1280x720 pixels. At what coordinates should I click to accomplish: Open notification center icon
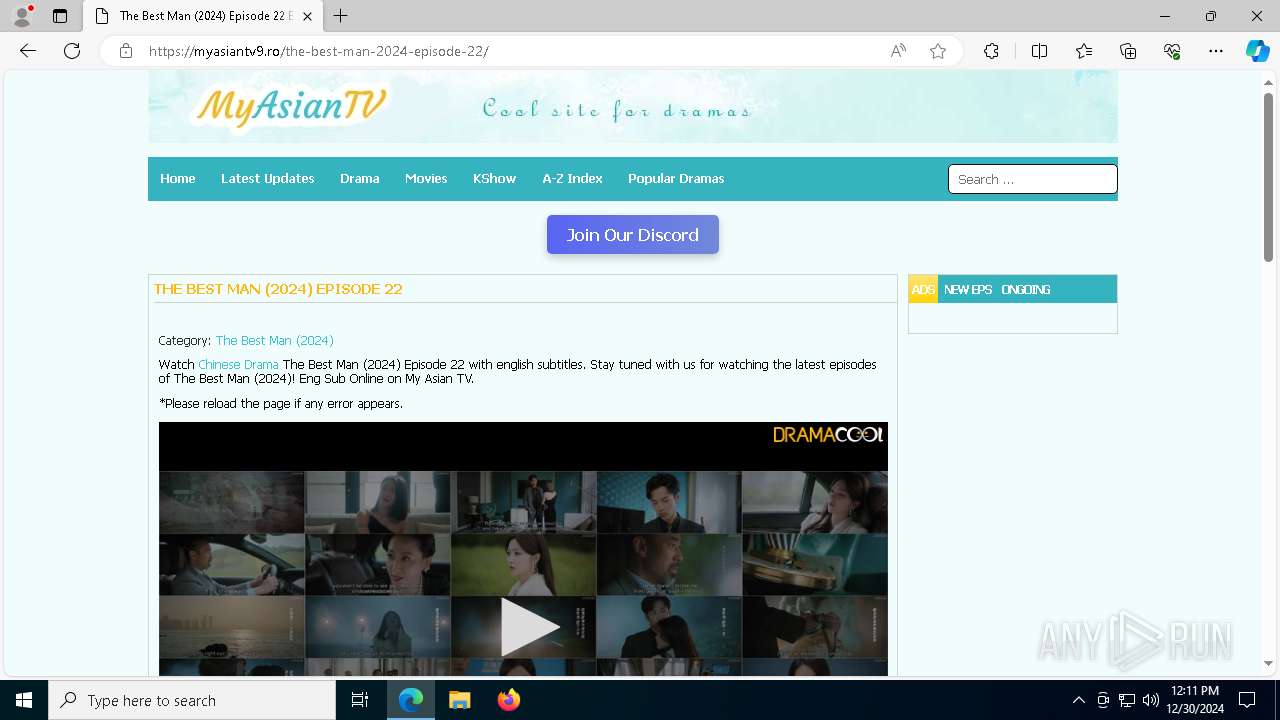click(1247, 700)
